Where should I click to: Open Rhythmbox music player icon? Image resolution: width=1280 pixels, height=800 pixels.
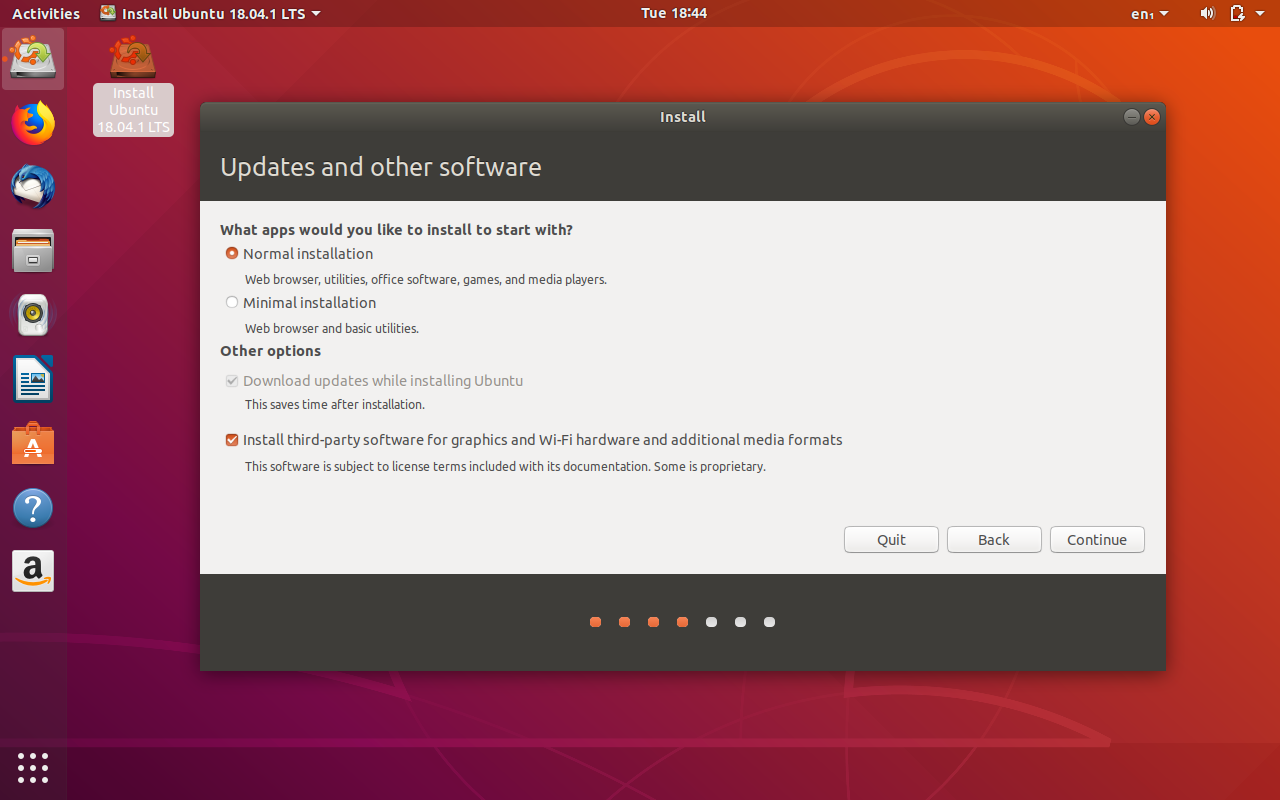tap(33, 315)
